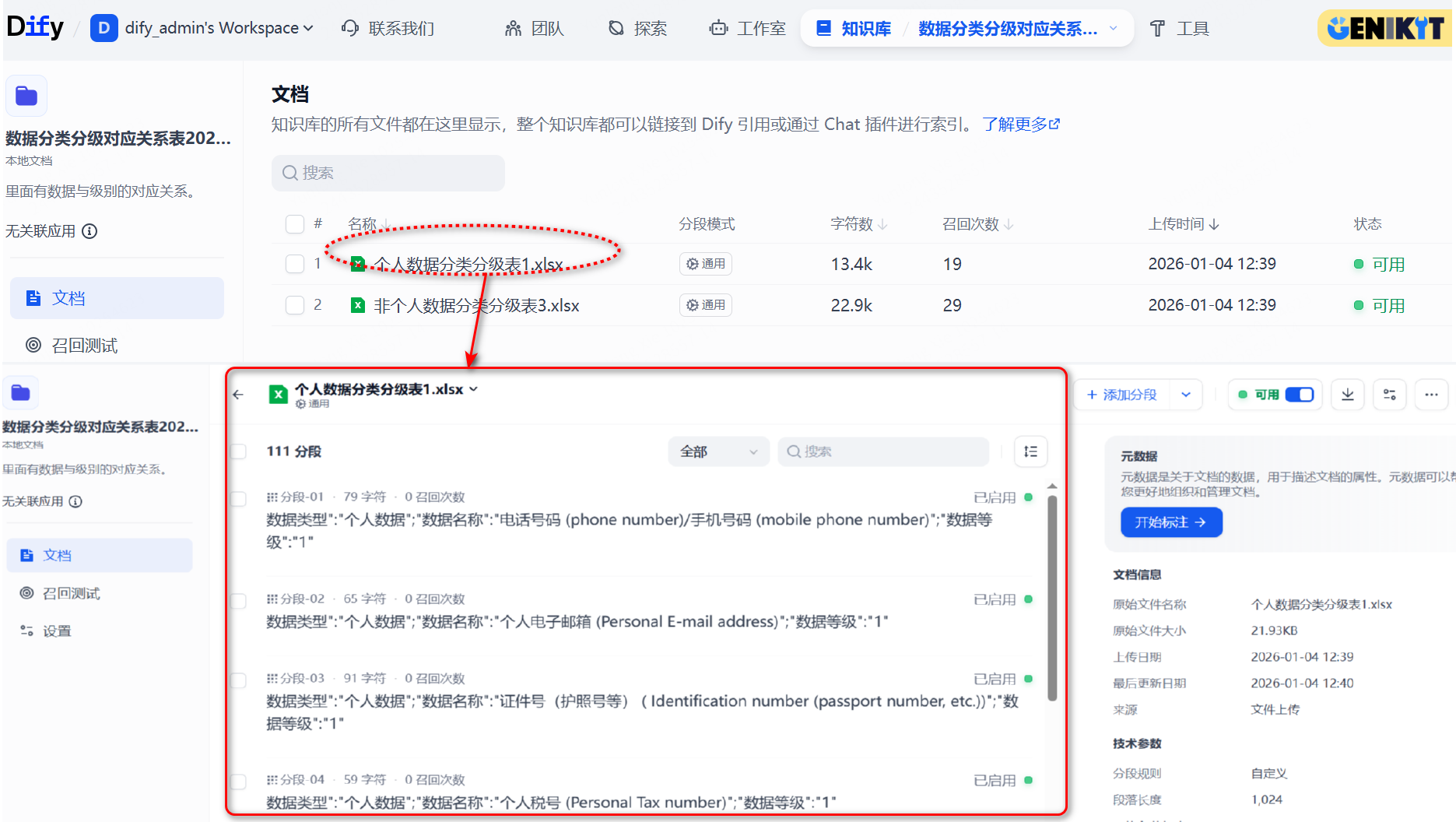The width and height of the screenshot is (1456, 822).
Task: Toggle the 可用 enable switch off
Action: (1299, 395)
